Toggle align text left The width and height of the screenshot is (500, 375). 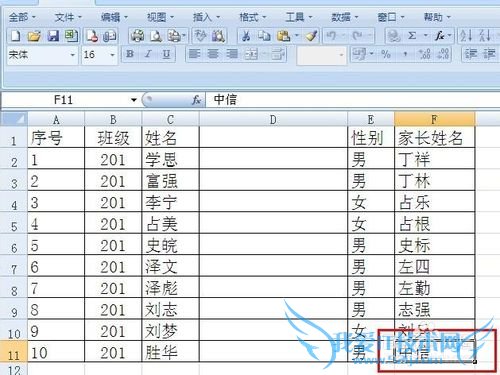pyautogui.click(x=194, y=54)
